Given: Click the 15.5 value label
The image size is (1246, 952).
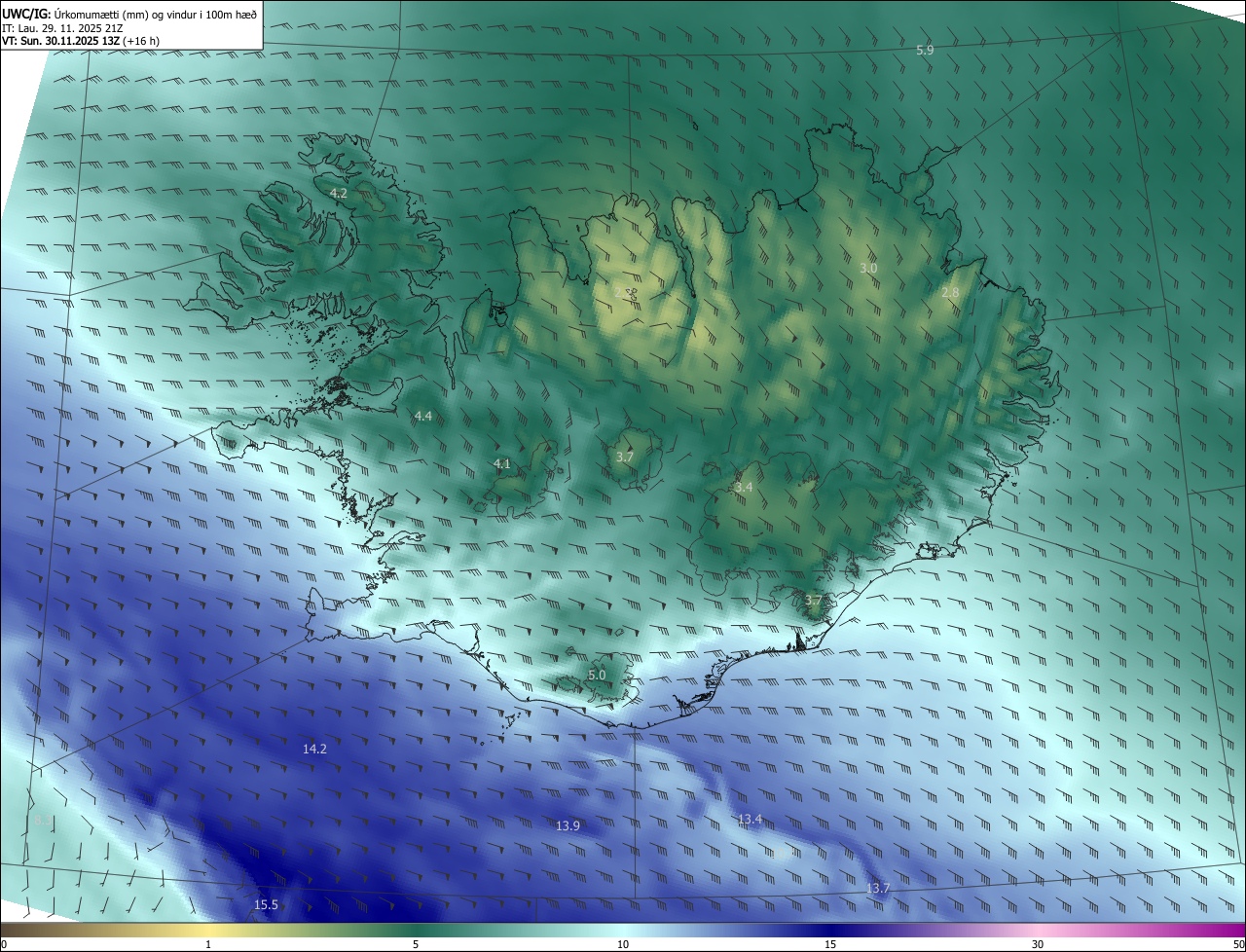Looking at the screenshot, I should (x=266, y=904).
